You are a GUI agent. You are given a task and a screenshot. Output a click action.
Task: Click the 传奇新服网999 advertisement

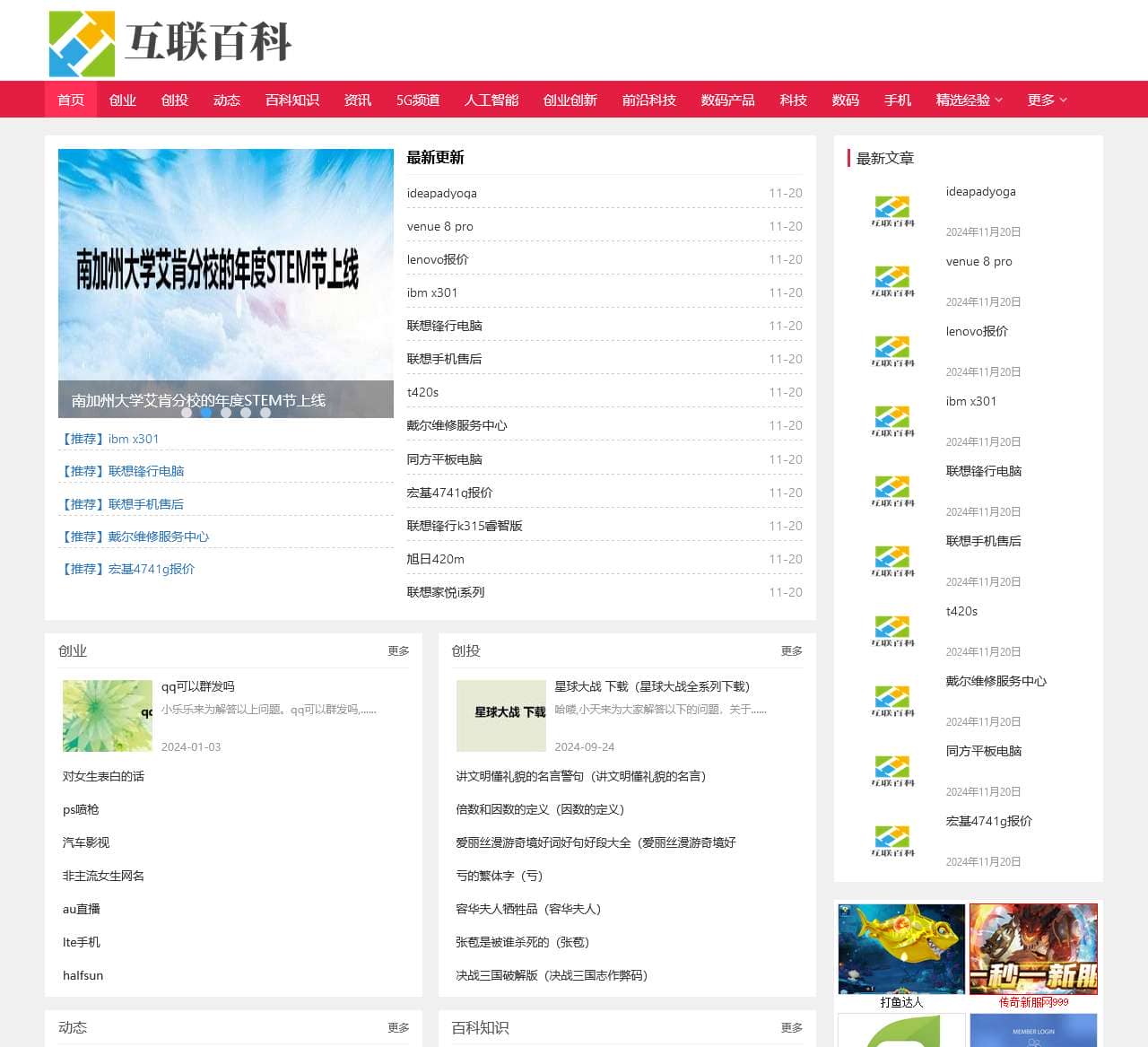point(1033,956)
